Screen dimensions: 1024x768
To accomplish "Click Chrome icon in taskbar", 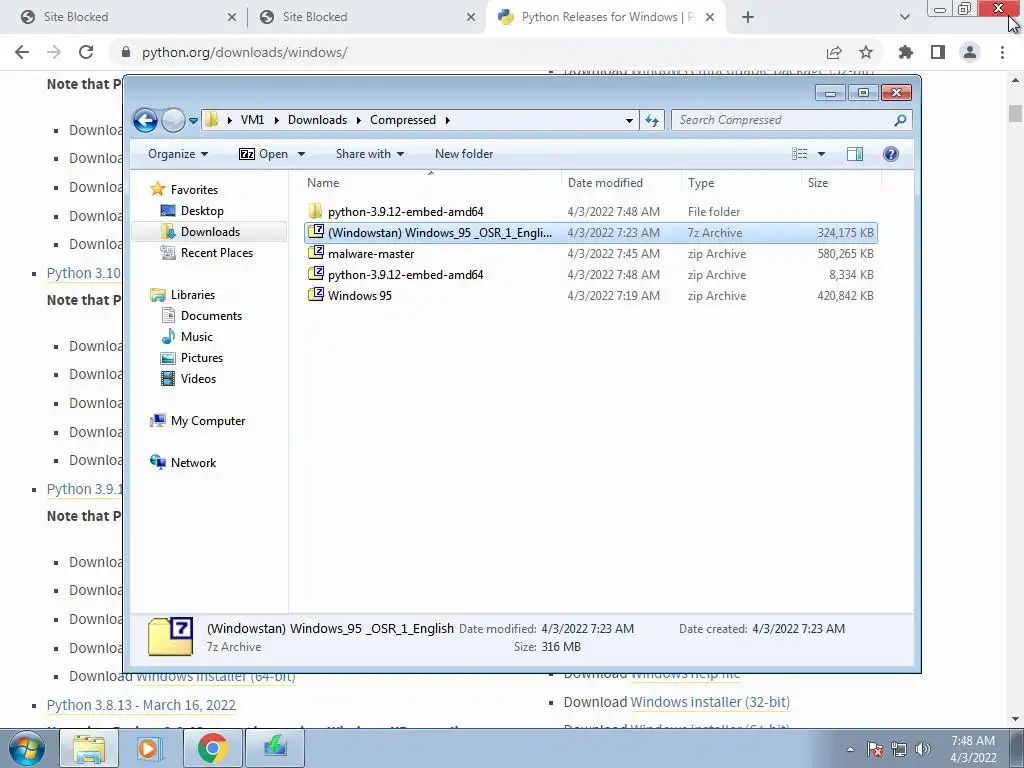I will click(212, 748).
